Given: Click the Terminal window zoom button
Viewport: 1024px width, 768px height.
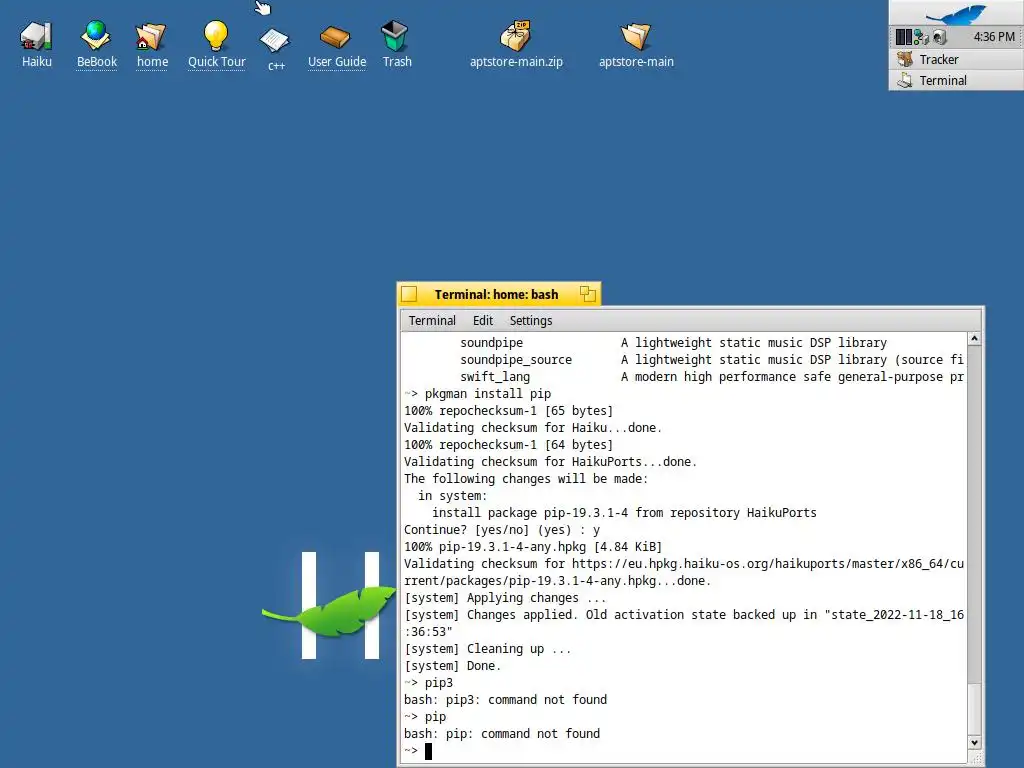Looking at the screenshot, I should pyautogui.click(x=588, y=295).
